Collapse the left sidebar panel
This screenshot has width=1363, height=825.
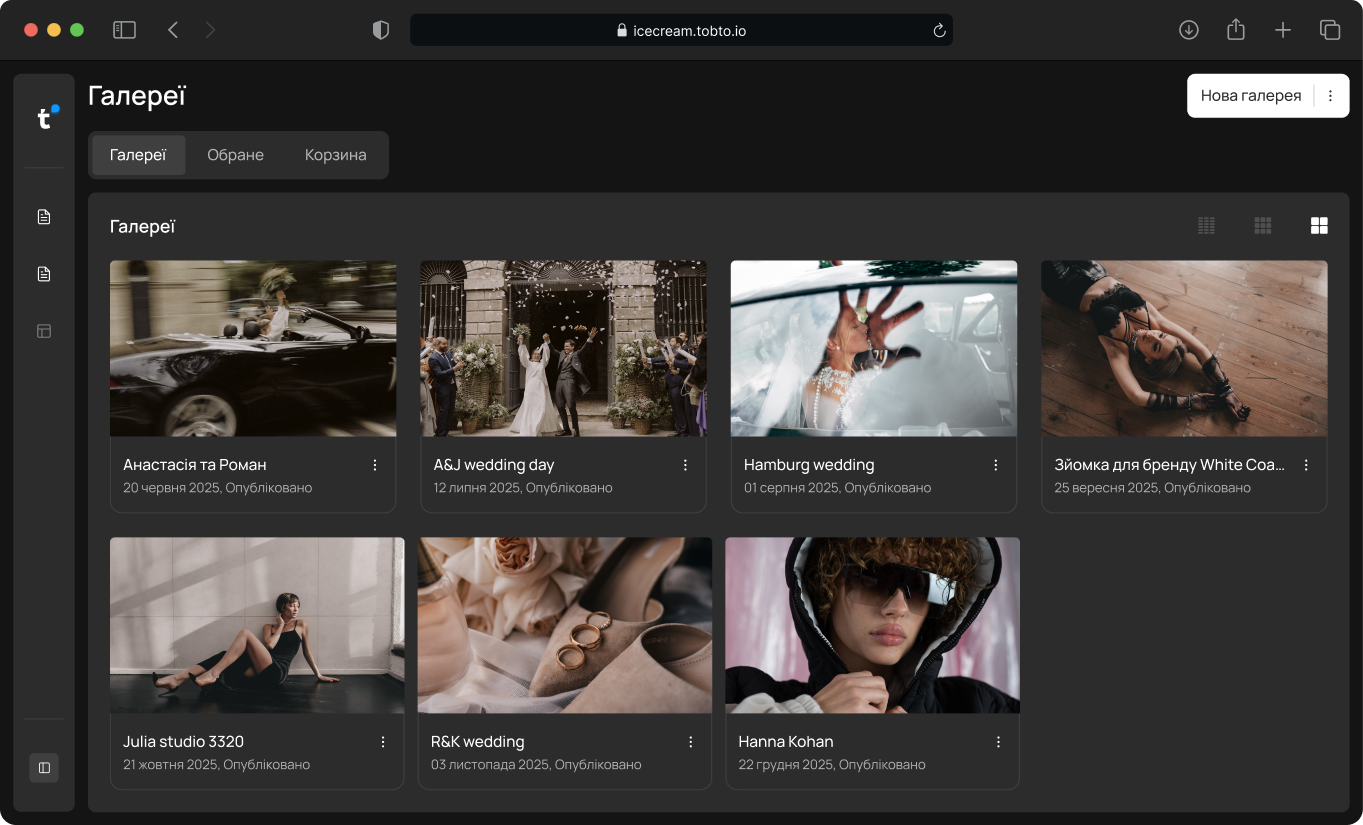coord(44,768)
